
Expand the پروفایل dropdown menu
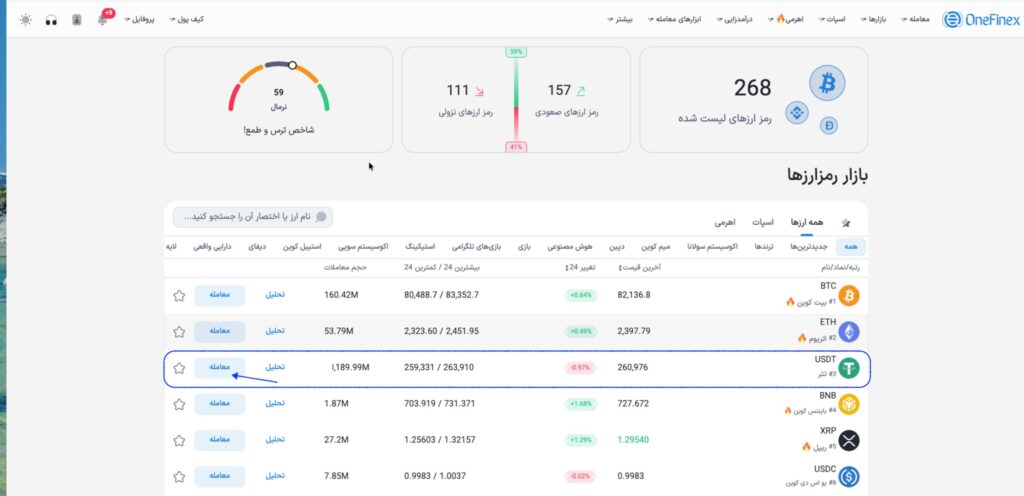tap(139, 20)
